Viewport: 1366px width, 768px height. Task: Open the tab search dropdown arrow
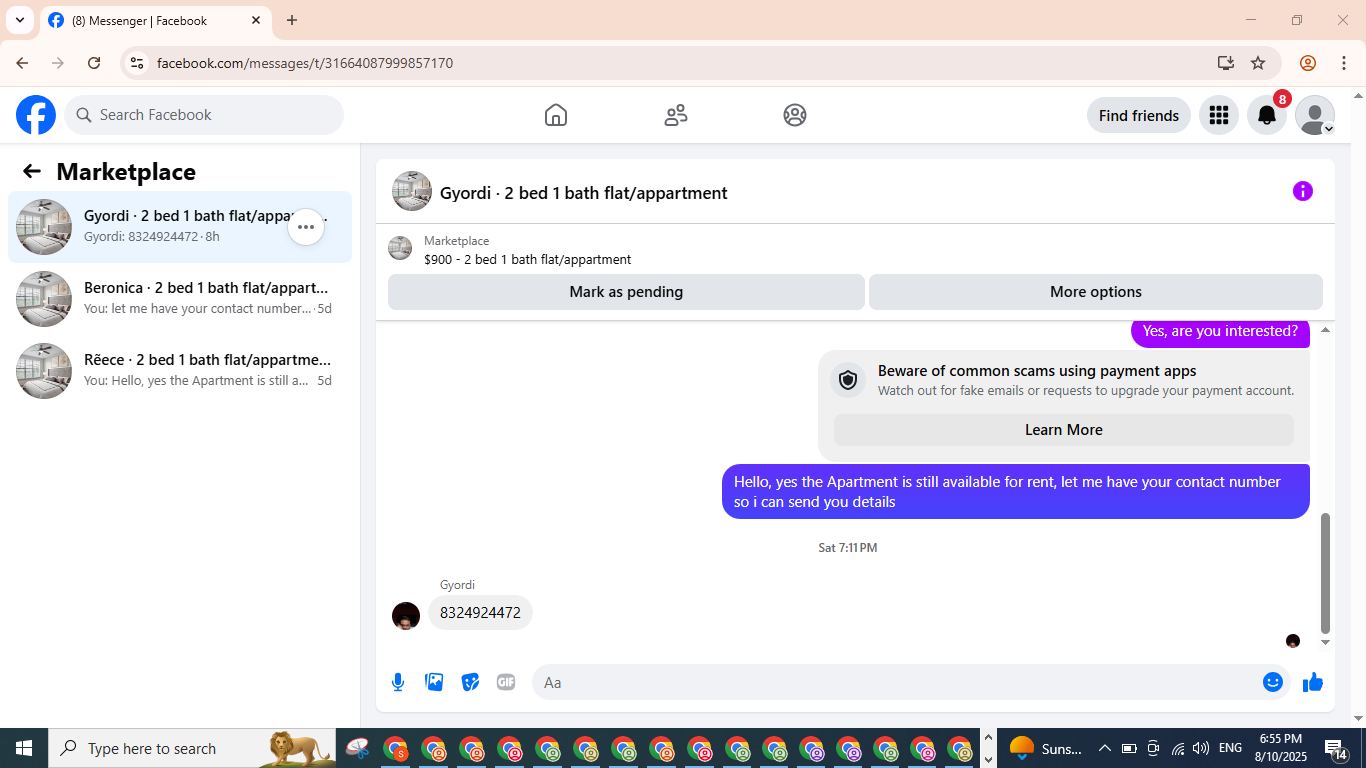(20, 20)
